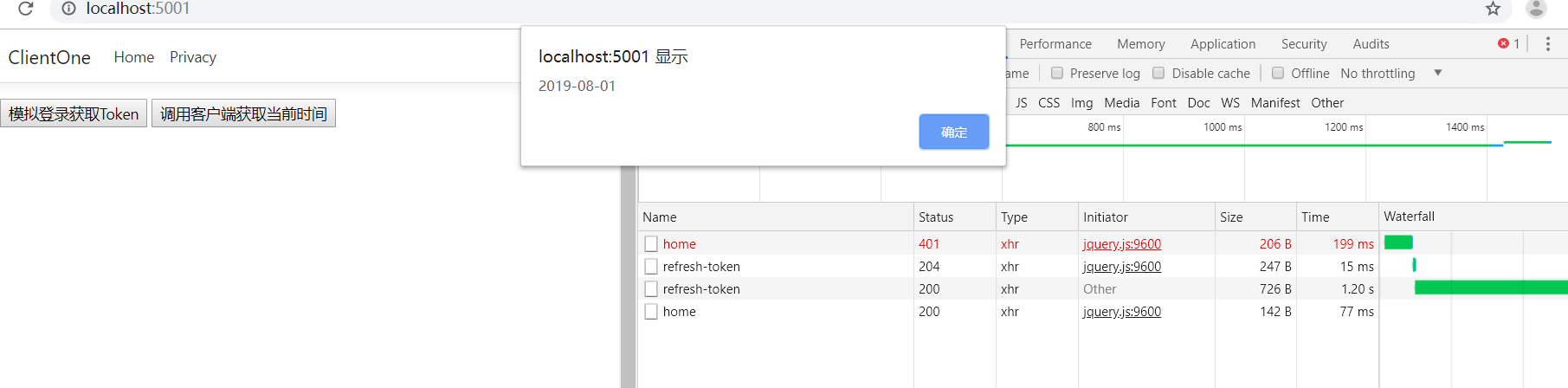Screen dimensions: 1568x388
Task: Open the user profile avatar icon
Action: pos(1536,9)
